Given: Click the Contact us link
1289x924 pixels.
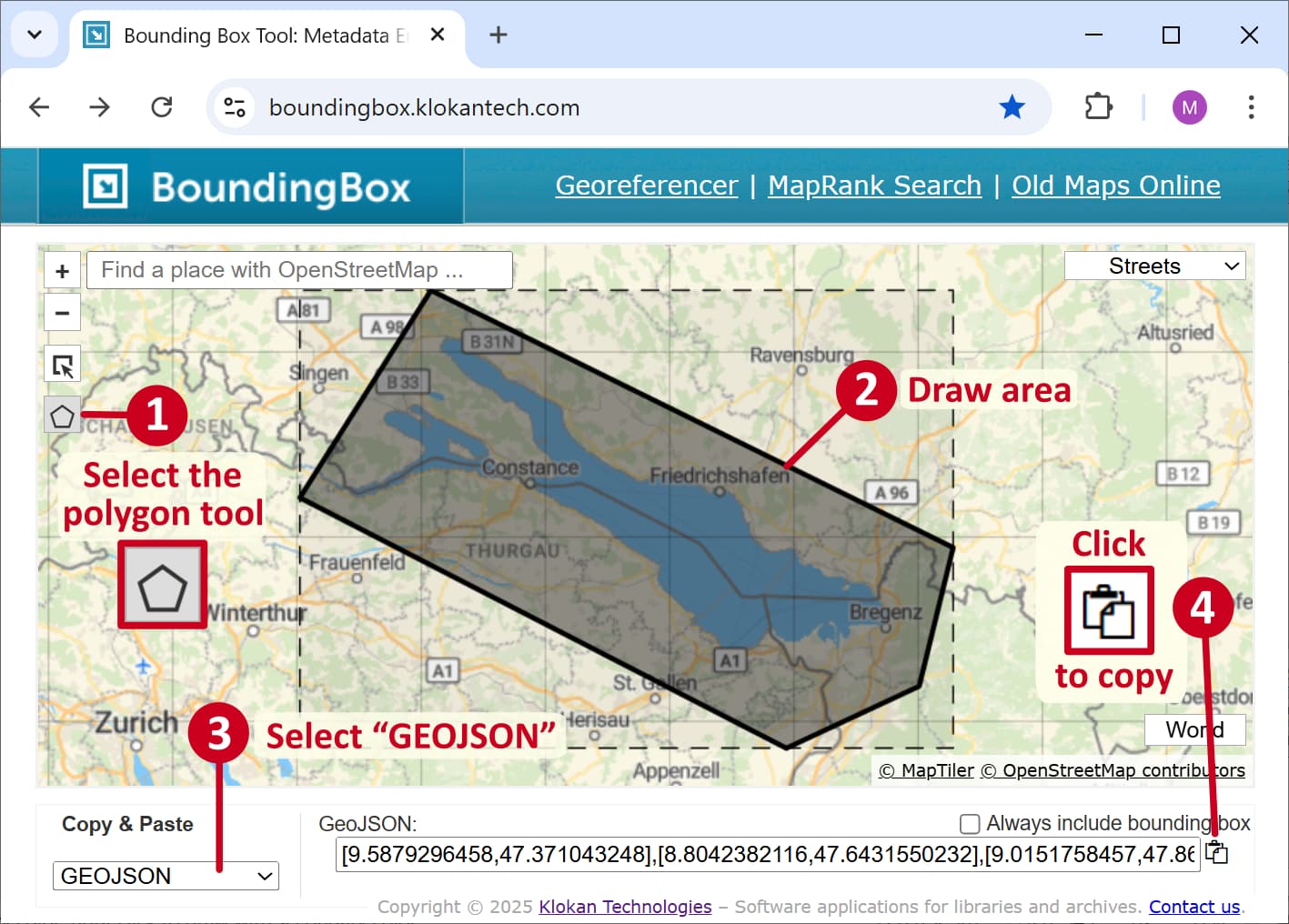Looking at the screenshot, I should tap(1194, 907).
